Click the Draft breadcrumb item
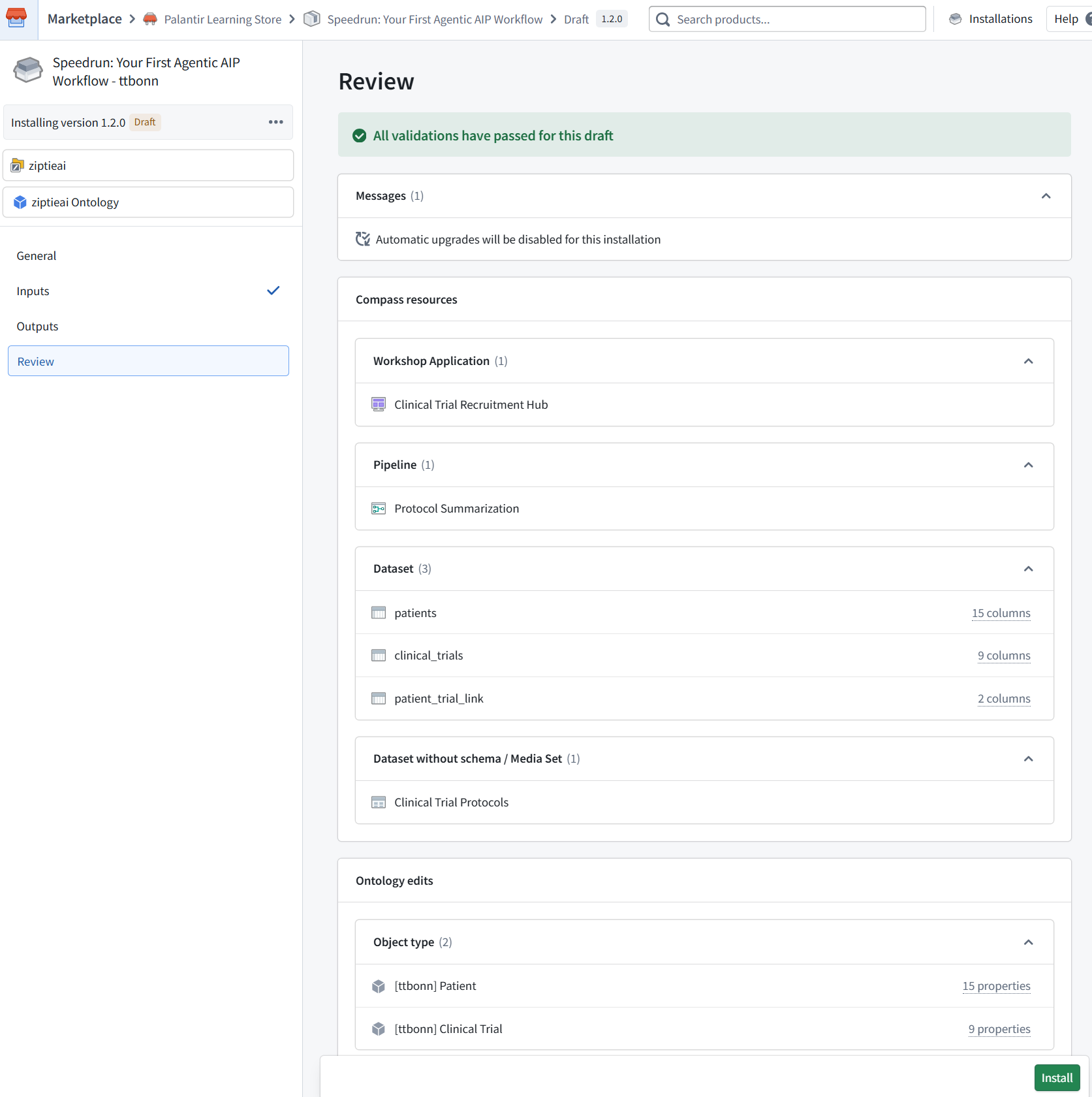This screenshot has height=1097, width=1092. pyautogui.click(x=576, y=20)
